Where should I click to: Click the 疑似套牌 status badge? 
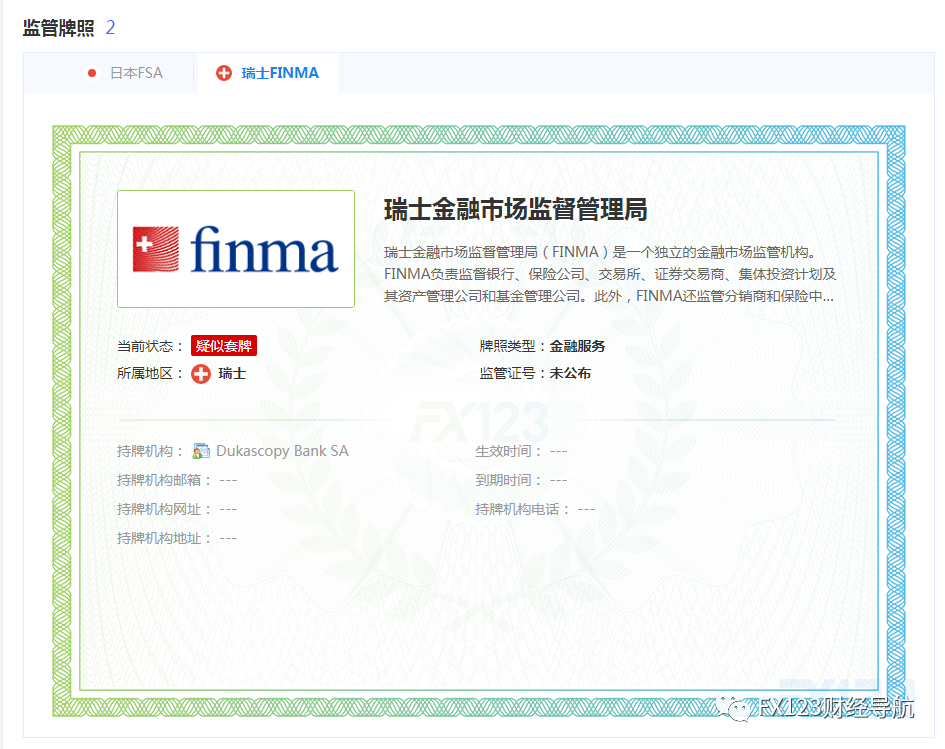point(224,346)
